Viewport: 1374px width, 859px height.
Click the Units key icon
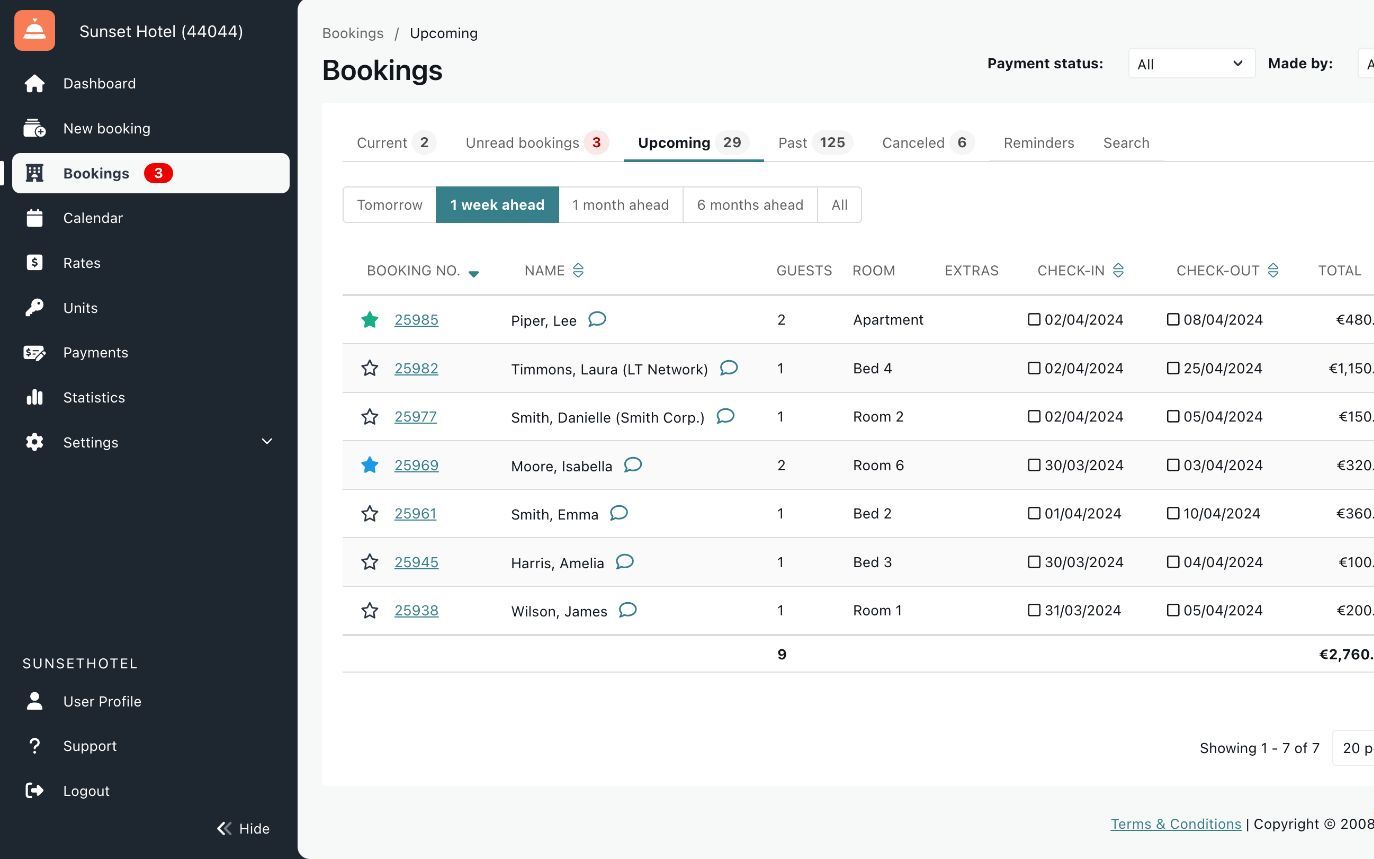pos(35,308)
